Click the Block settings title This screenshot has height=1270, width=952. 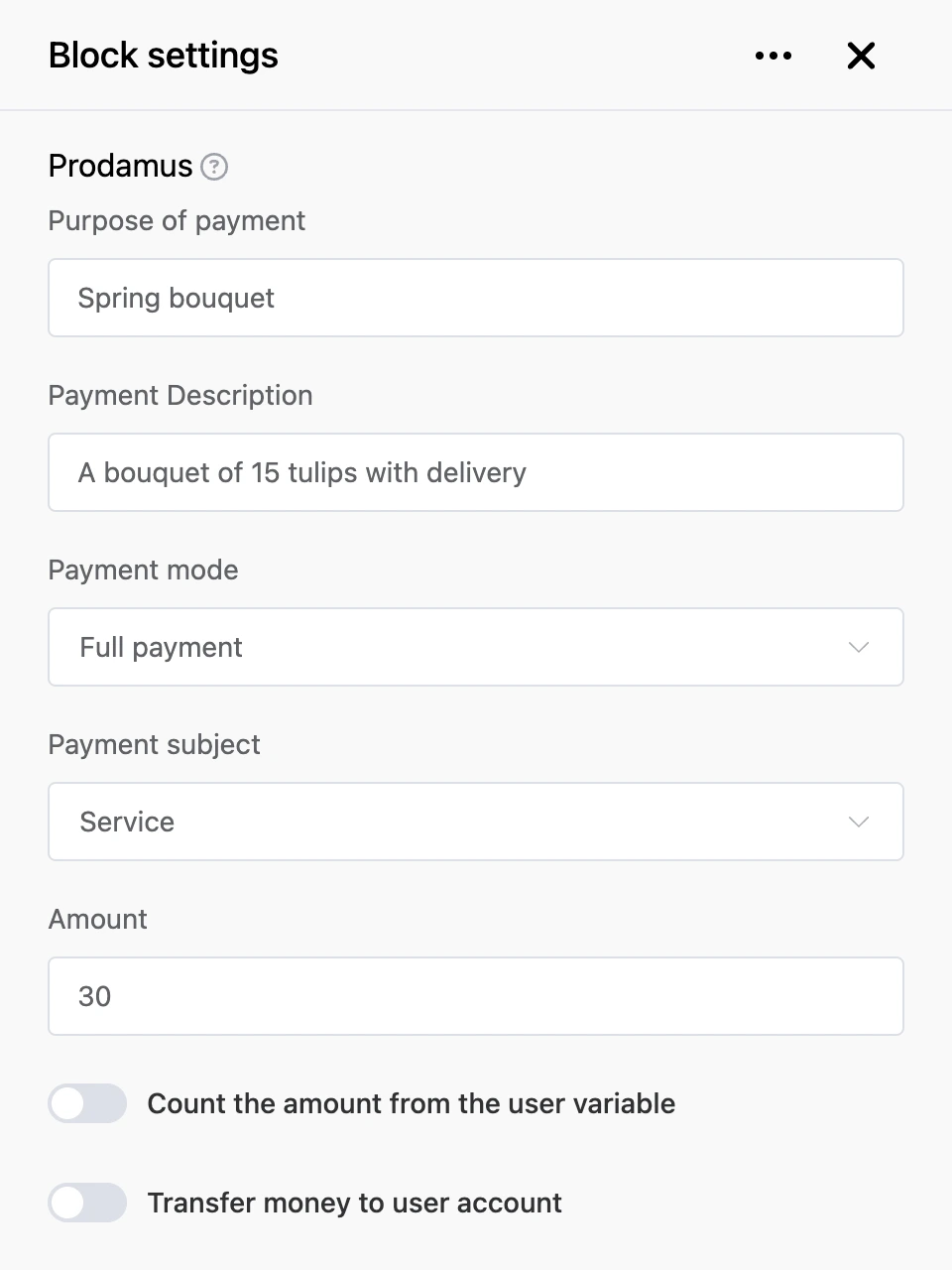tap(164, 56)
